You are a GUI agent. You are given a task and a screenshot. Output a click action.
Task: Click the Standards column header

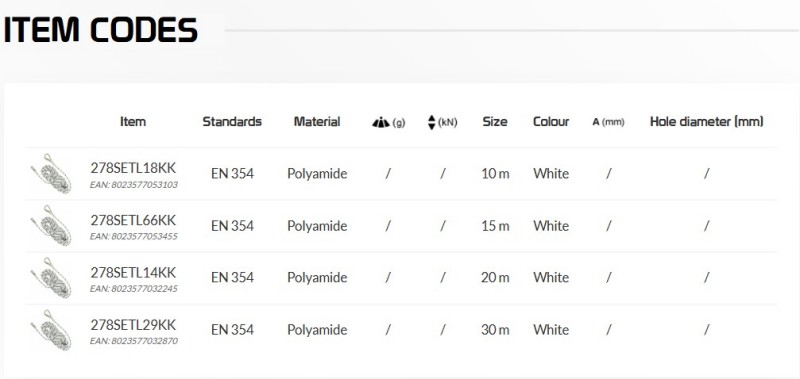coord(232,122)
